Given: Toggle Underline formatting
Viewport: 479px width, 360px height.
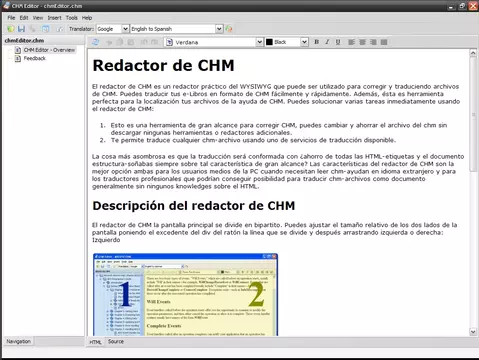Looking at the screenshot, I should (x=338, y=42).
